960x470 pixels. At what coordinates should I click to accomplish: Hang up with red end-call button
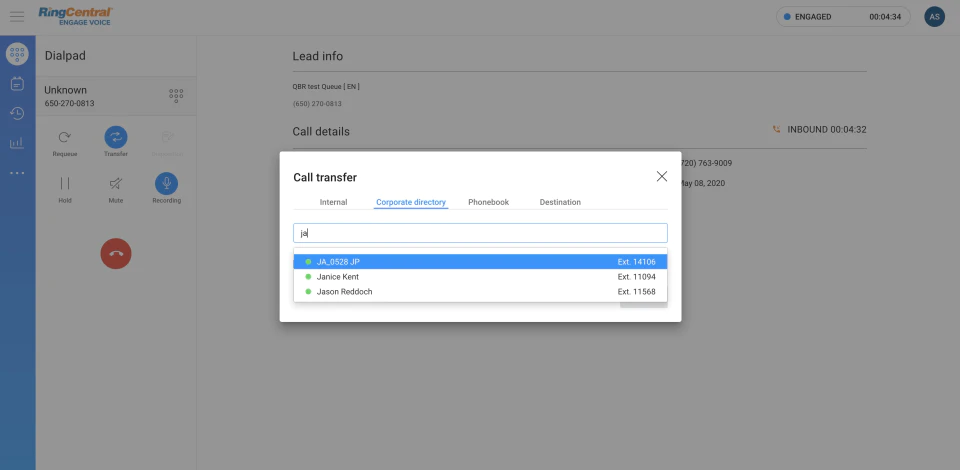(116, 253)
